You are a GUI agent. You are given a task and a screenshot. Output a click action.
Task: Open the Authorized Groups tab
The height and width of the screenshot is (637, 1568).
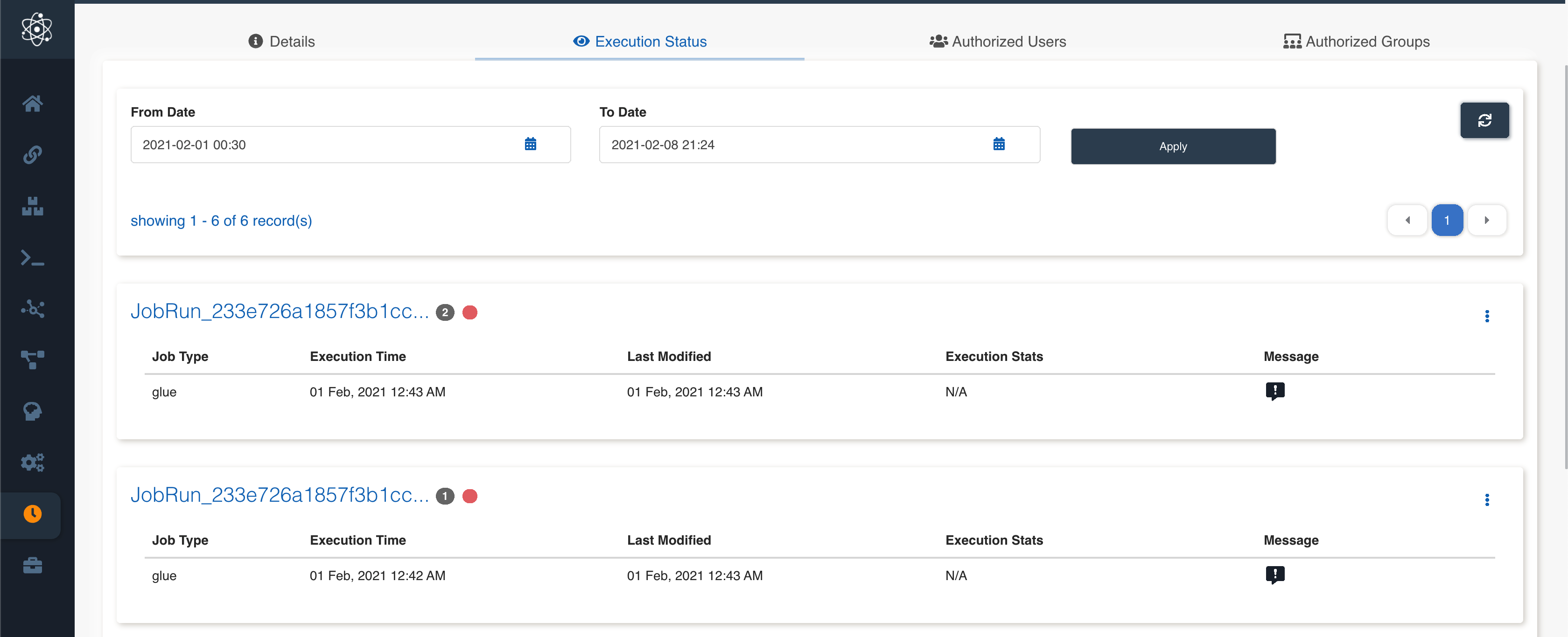[1356, 42]
